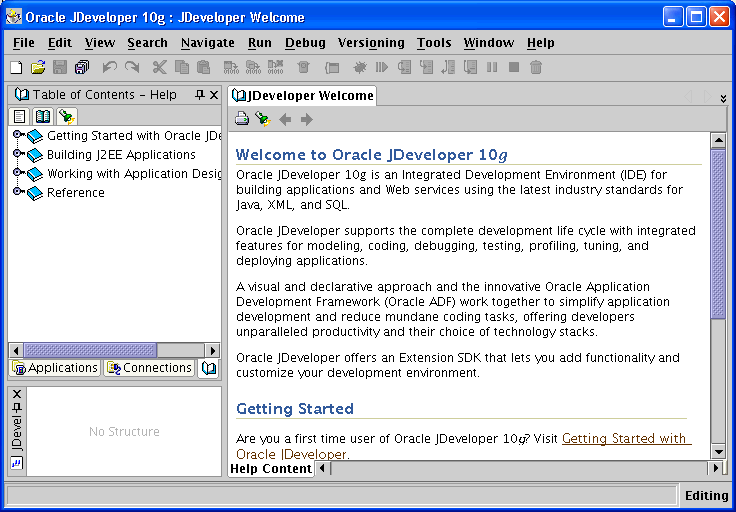Click the Cancel Build icon

coord(276,68)
